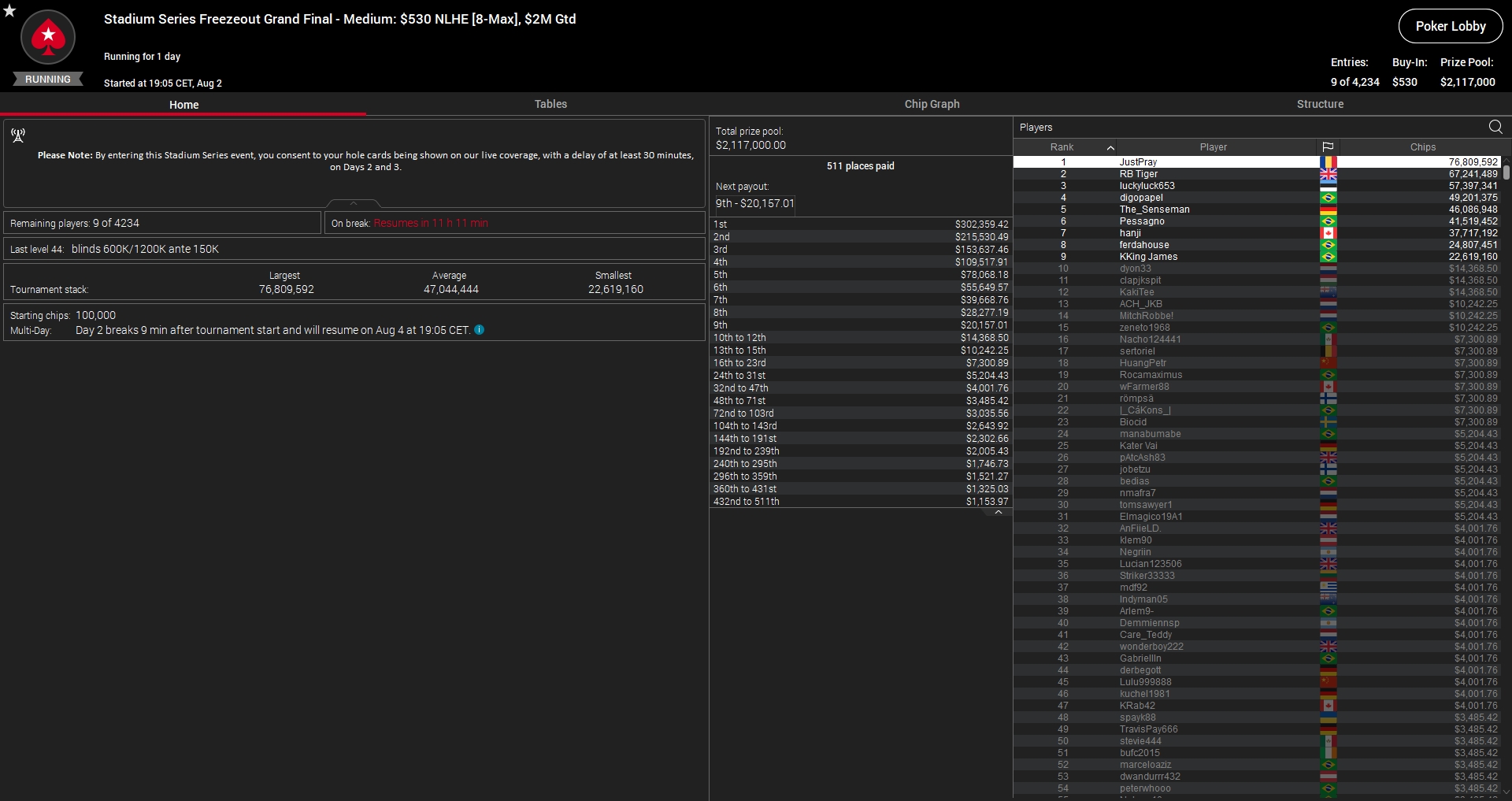Viewport: 1512px width, 801px height.
Task: Select eliminated player peterwhooo
Action: [x=1257, y=788]
